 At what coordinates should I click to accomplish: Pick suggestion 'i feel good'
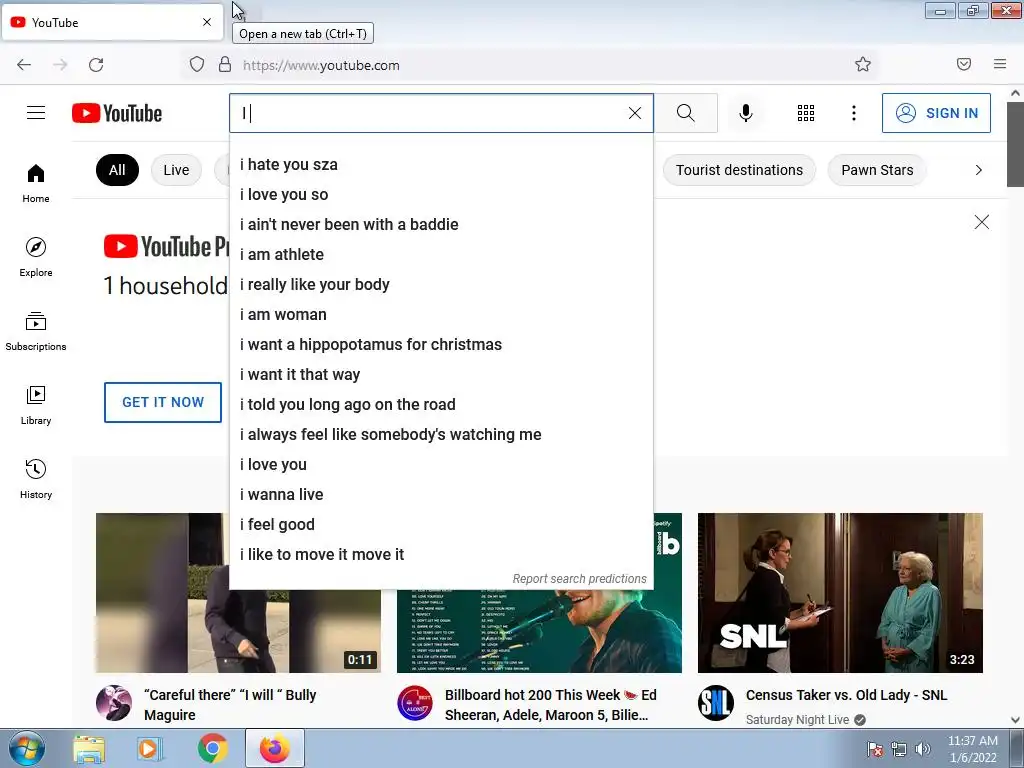pyautogui.click(x=441, y=525)
